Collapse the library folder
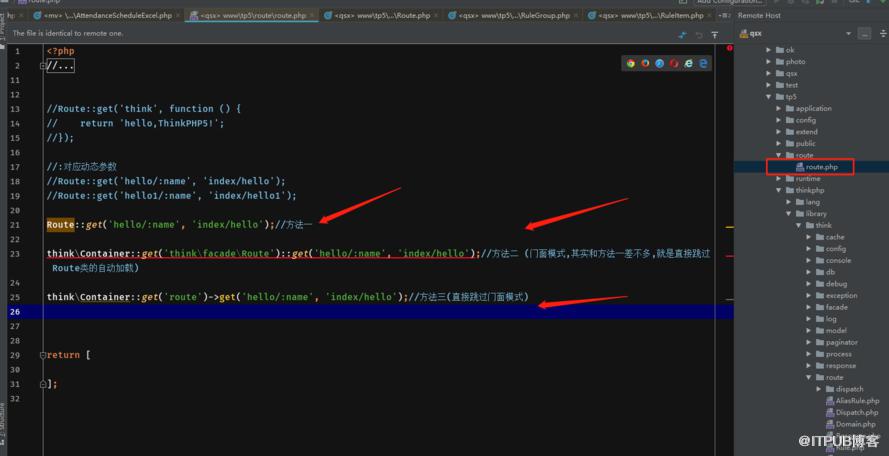 [788, 214]
